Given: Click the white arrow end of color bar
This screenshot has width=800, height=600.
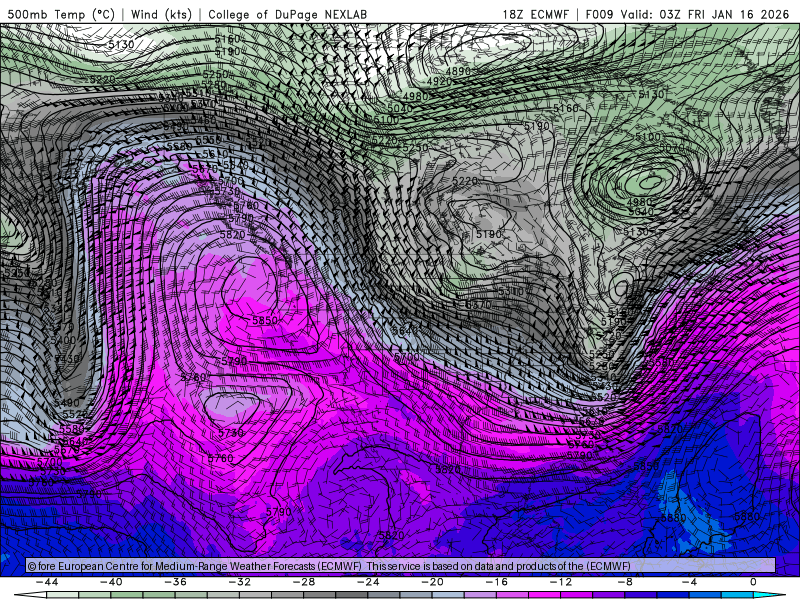Looking at the screenshot, I should [30, 596].
